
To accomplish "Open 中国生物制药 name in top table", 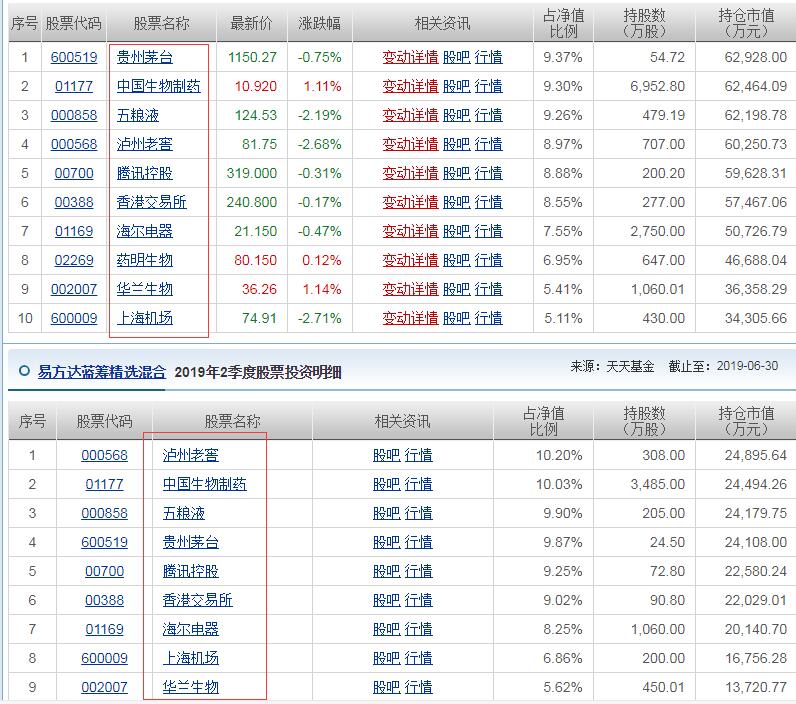I will 159,86.
